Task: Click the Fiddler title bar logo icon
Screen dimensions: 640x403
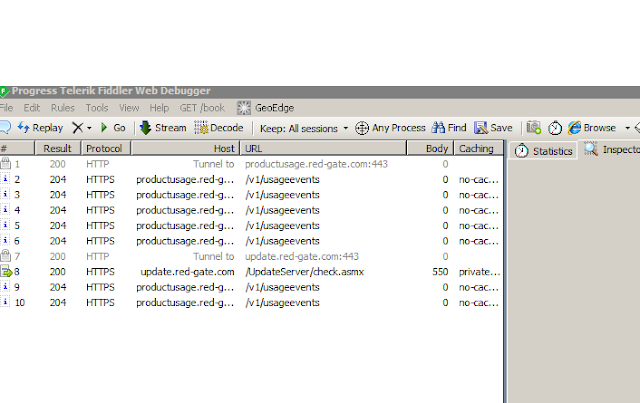Action: pyautogui.click(x=4, y=91)
